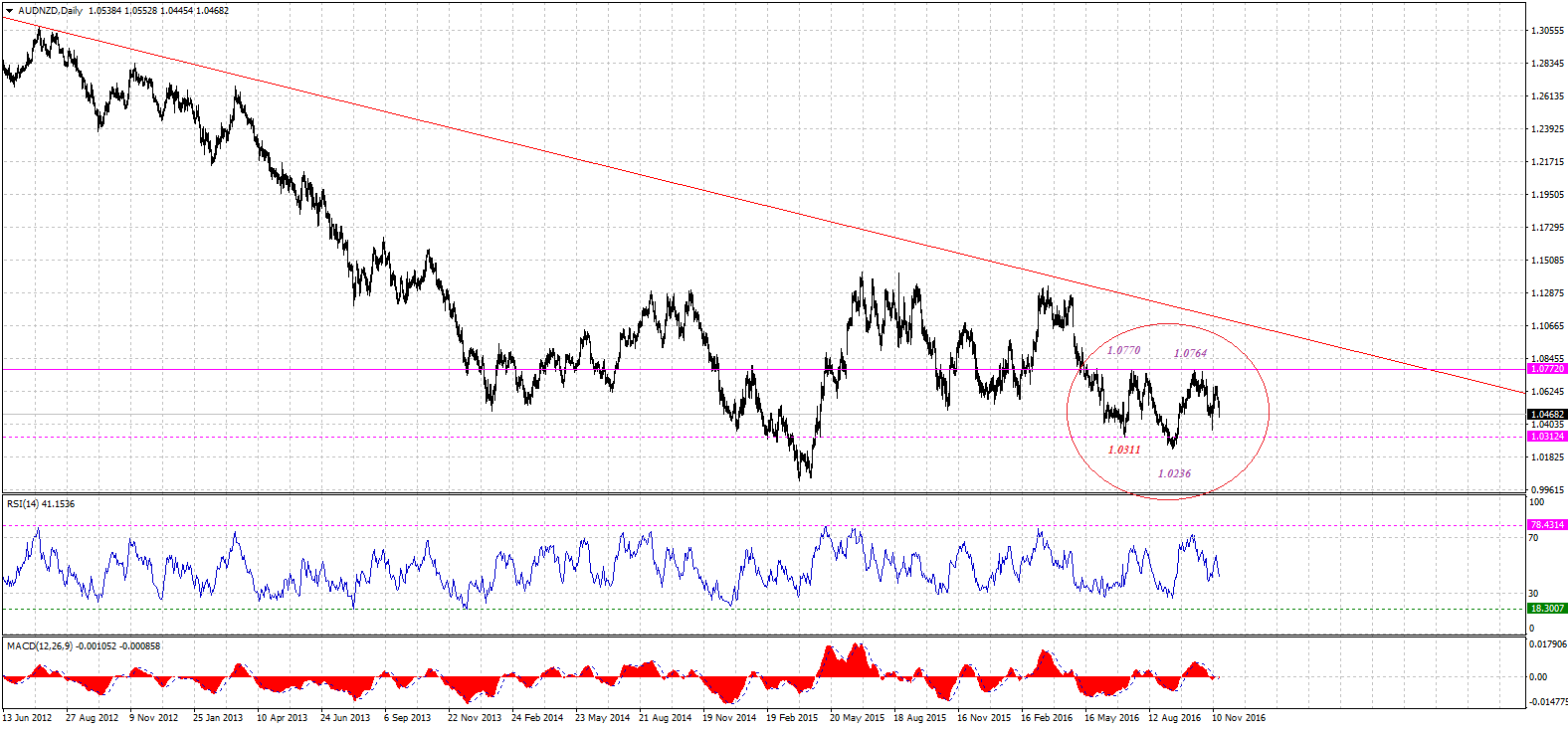Click the 18 Aug 2015 date label
The image size is (1568, 729).
tap(919, 718)
